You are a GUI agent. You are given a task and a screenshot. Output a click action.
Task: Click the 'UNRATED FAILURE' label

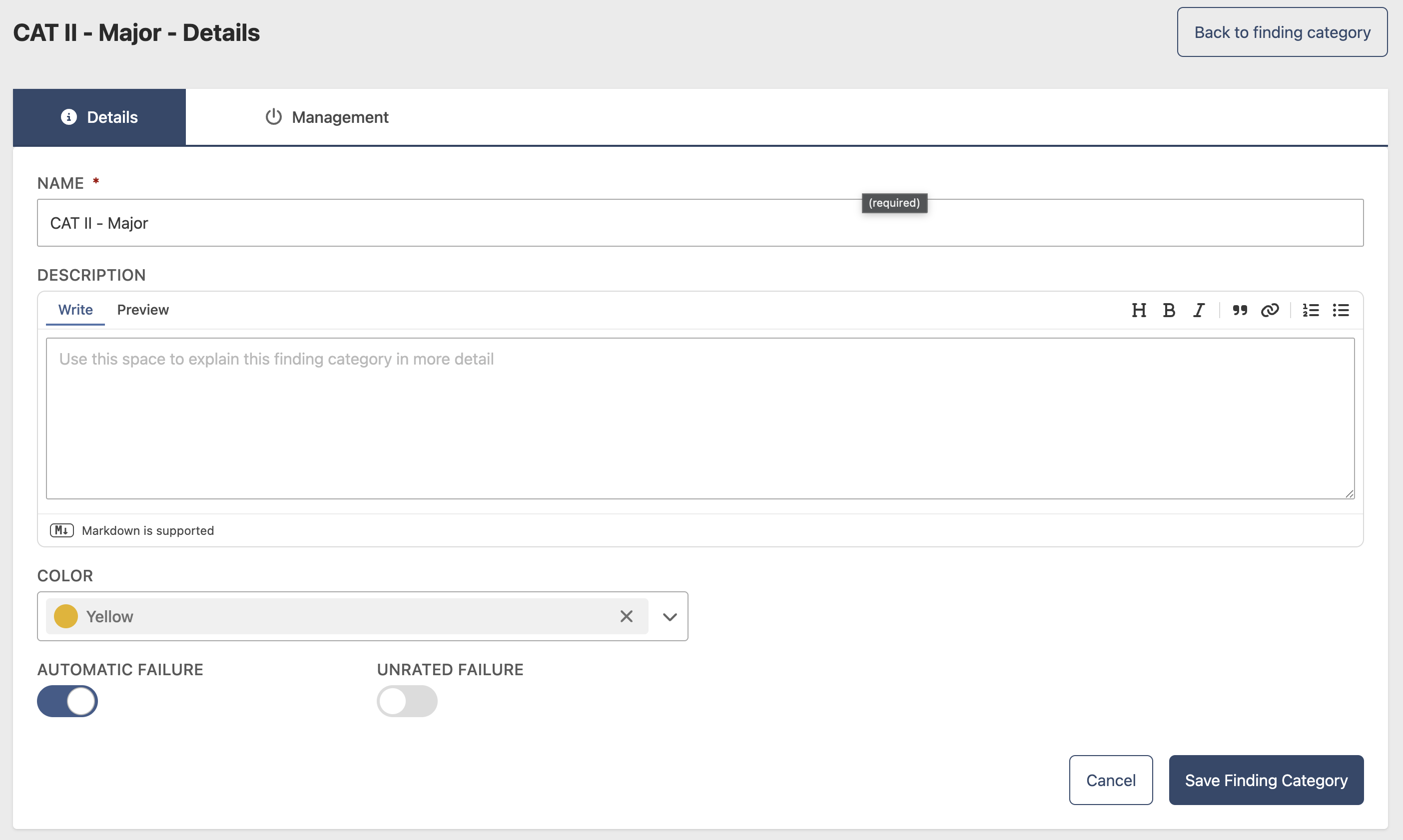tap(450, 670)
